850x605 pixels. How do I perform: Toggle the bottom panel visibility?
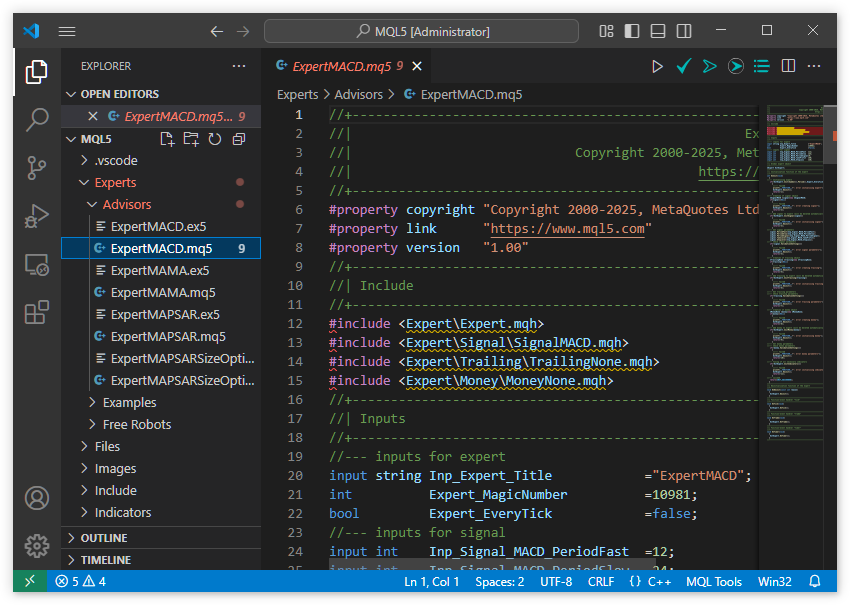tap(658, 31)
